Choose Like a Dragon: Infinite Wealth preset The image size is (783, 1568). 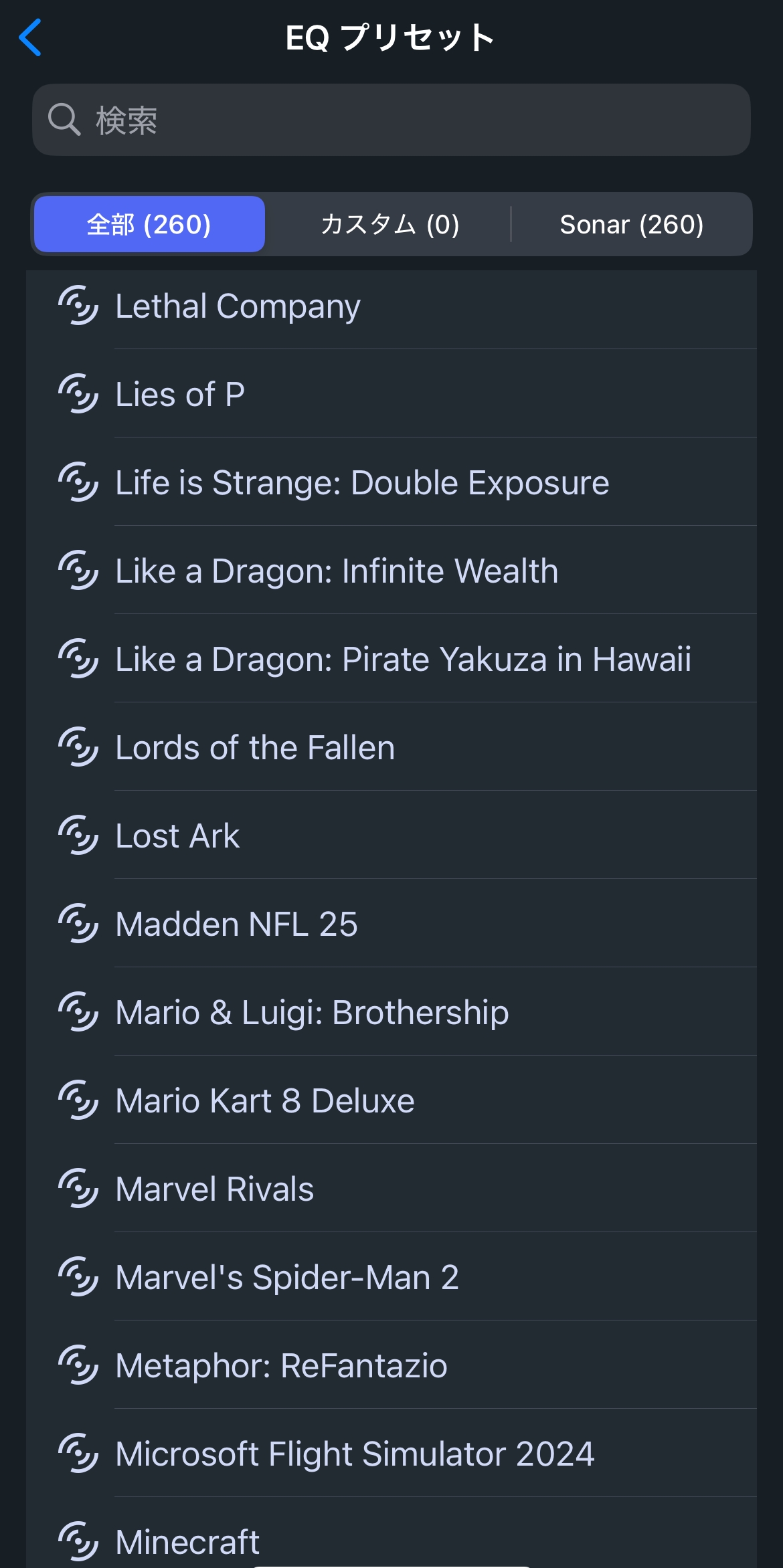point(337,571)
